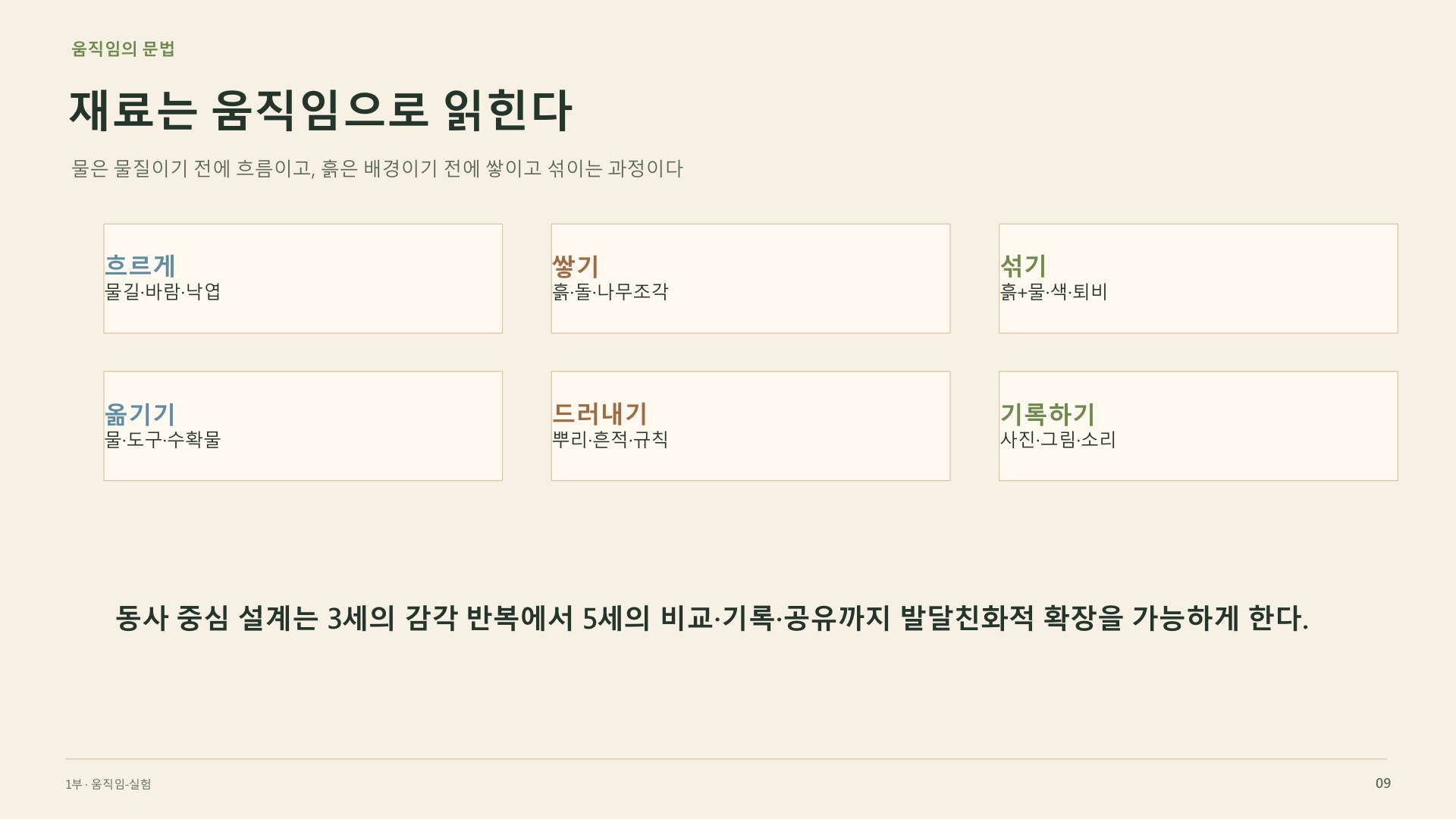
Task: Select the 드러내기 card heading
Action: (x=599, y=413)
